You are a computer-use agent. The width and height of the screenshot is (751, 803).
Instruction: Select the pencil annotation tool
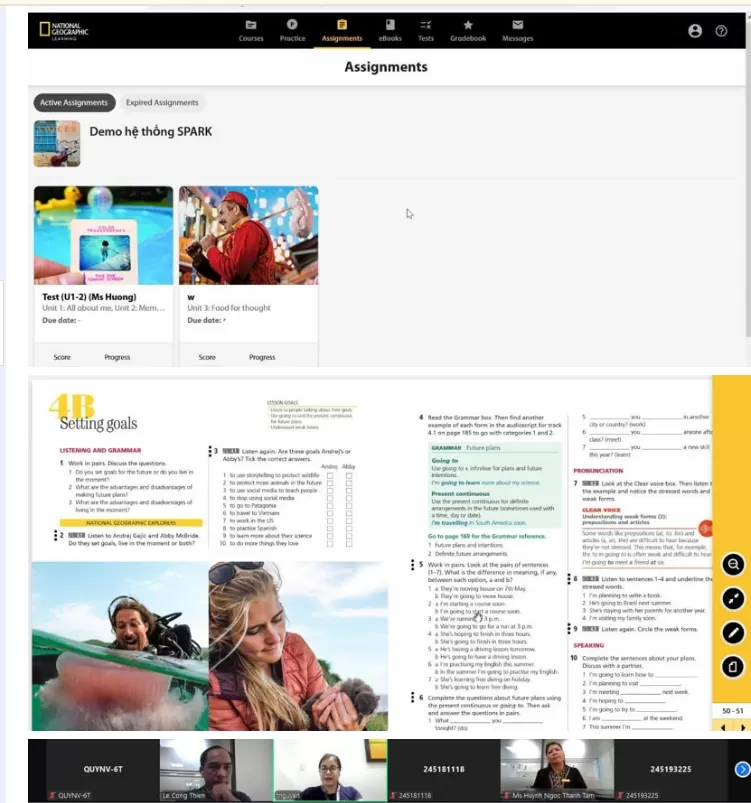point(734,633)
